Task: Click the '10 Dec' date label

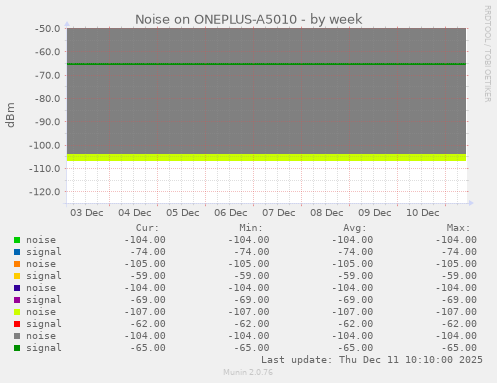Action: (x=423, y=213)
